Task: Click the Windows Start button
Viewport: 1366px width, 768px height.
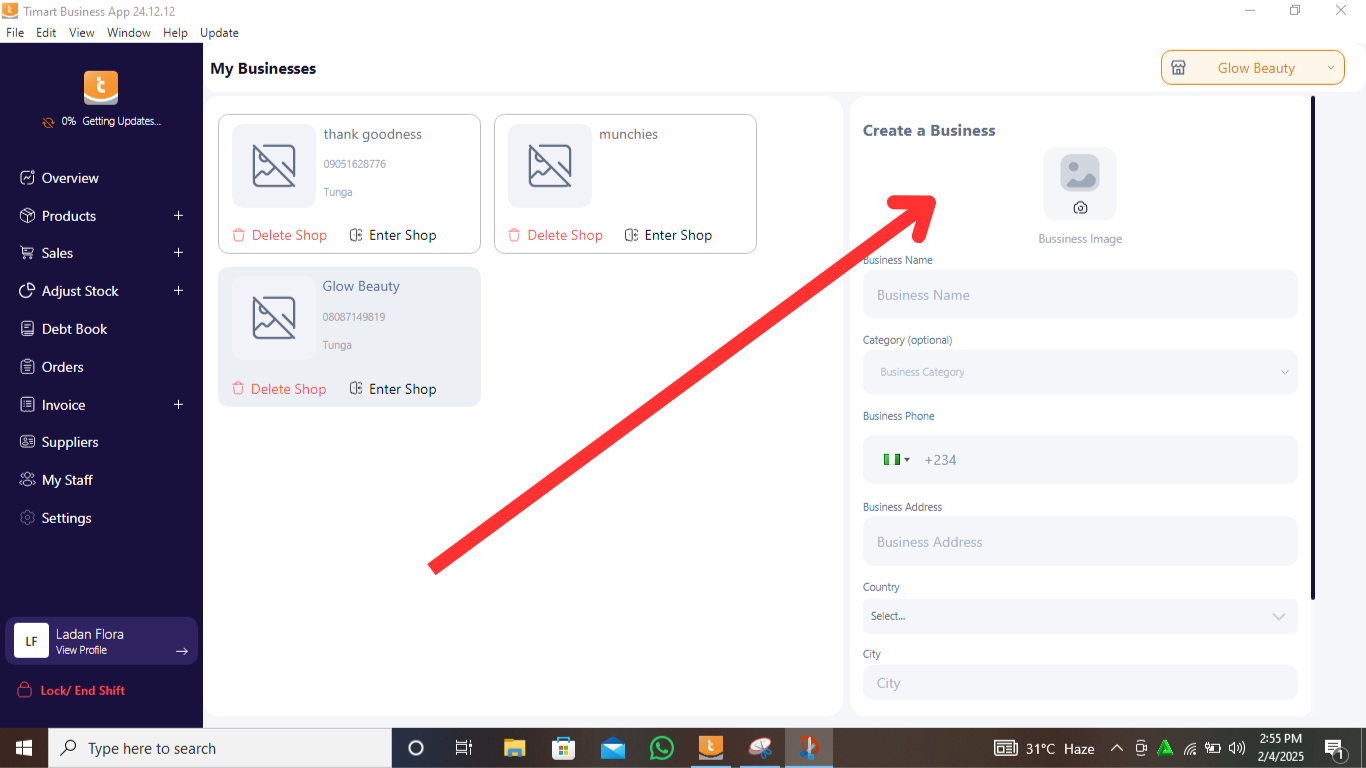Action: (23, 748)
